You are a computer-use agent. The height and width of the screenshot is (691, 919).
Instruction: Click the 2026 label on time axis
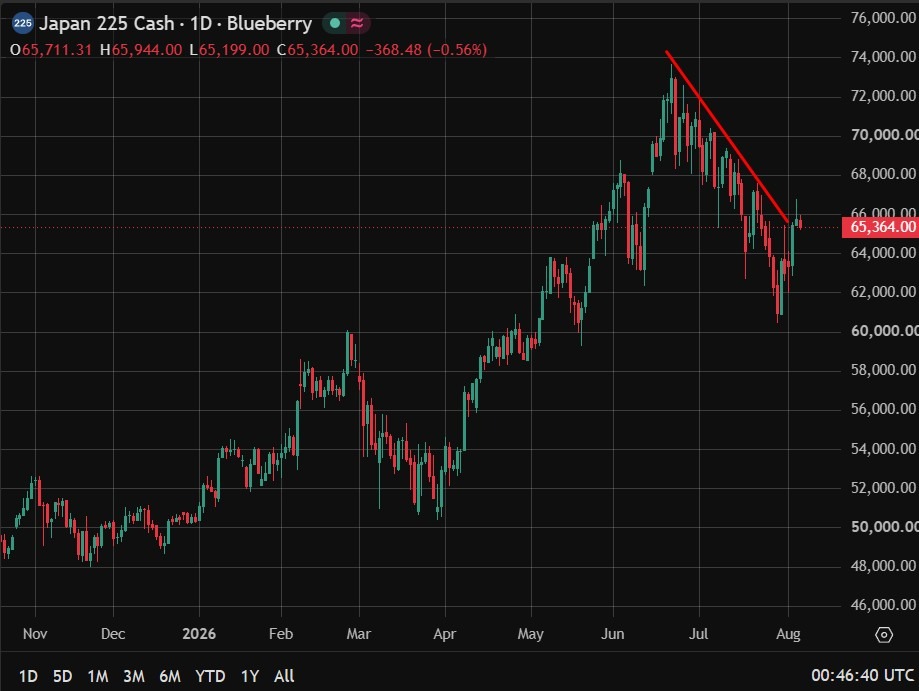pos(199,634)
